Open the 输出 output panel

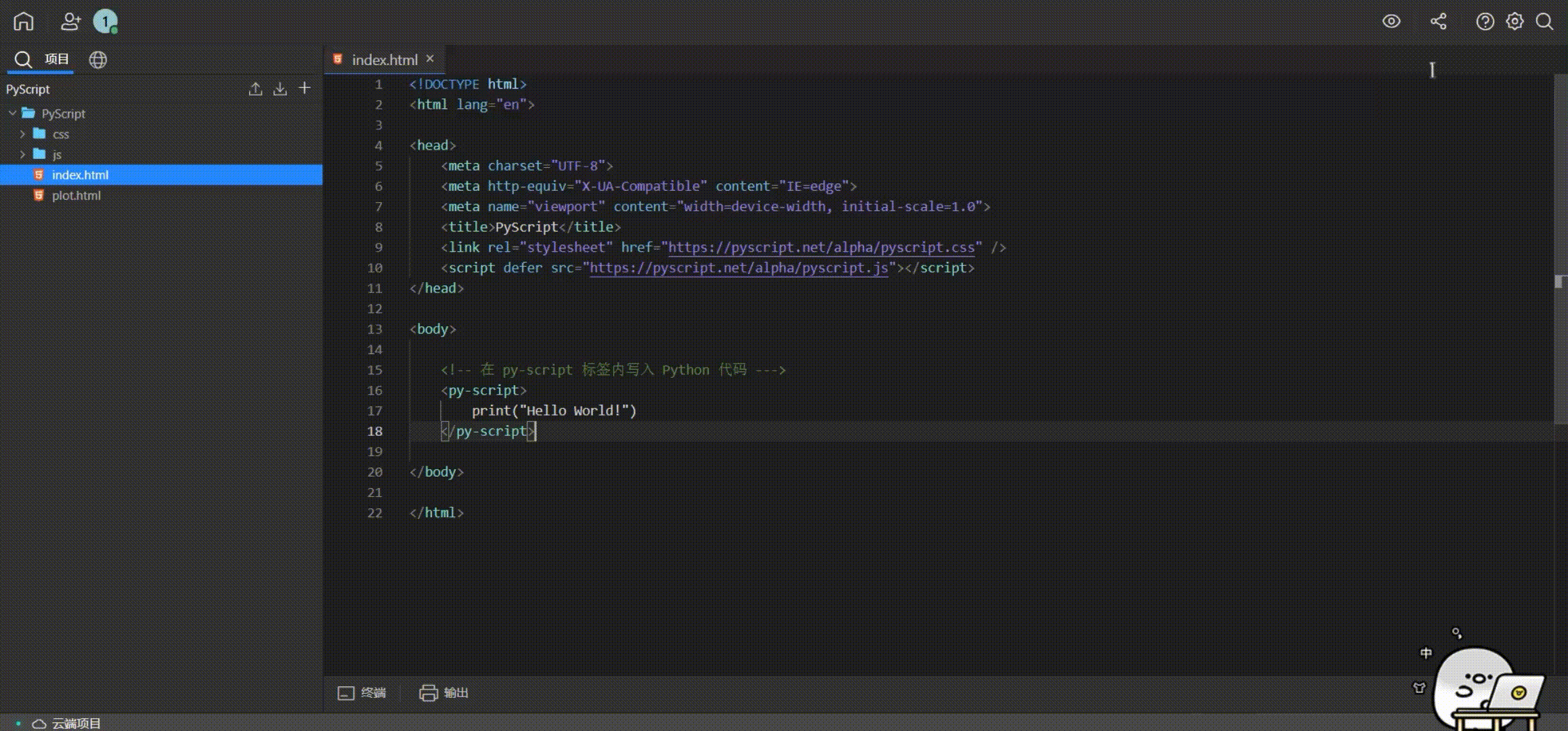point(444,693)
